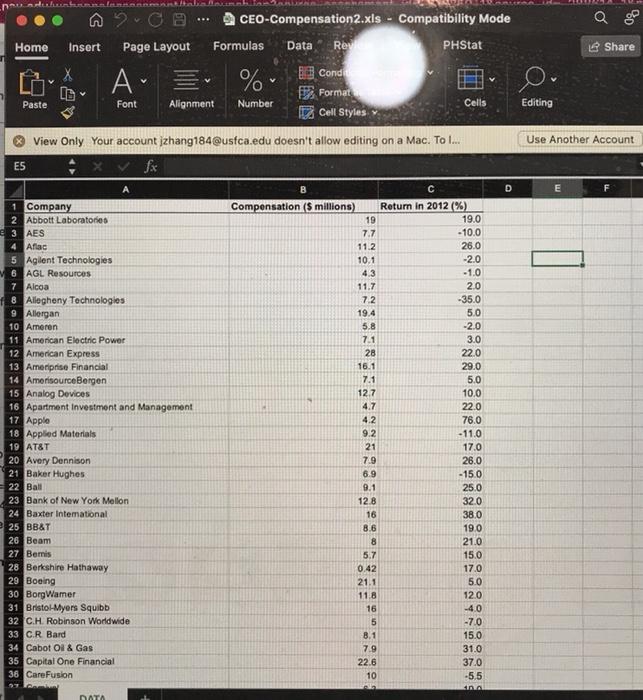The image size is (643, 700).
Task: Open the Number dropdown arrow
Action: click(x=272, y=80)
